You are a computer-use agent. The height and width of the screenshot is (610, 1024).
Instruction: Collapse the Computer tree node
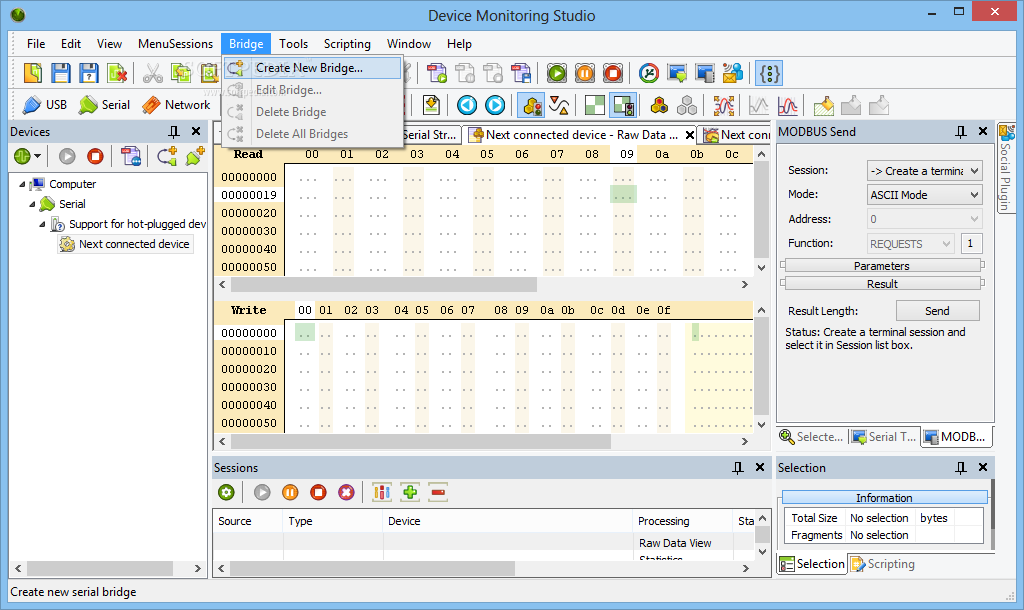coord(22,184)
